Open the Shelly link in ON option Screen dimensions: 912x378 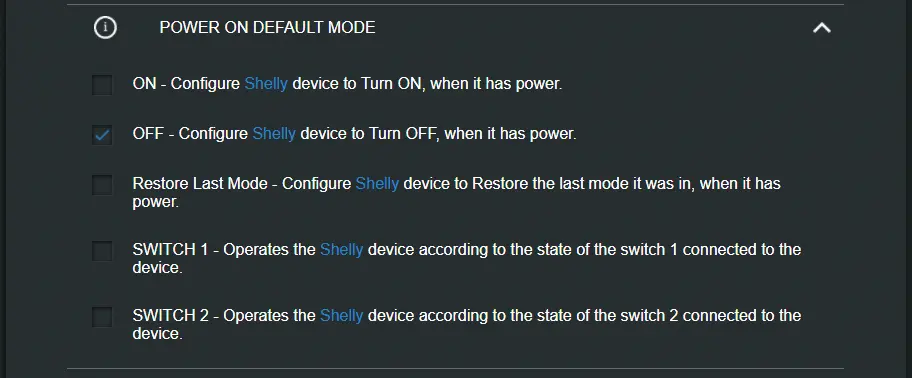tap(266, 84)
